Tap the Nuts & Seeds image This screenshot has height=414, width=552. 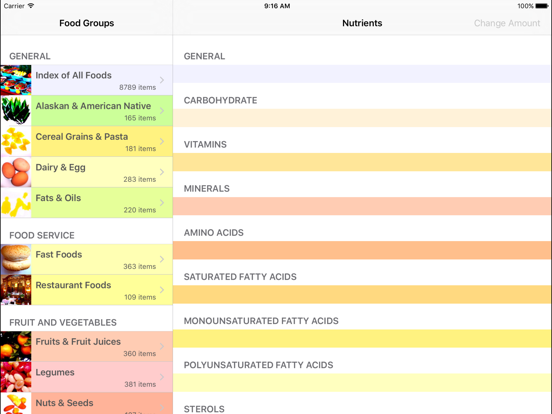pos(16,403)
